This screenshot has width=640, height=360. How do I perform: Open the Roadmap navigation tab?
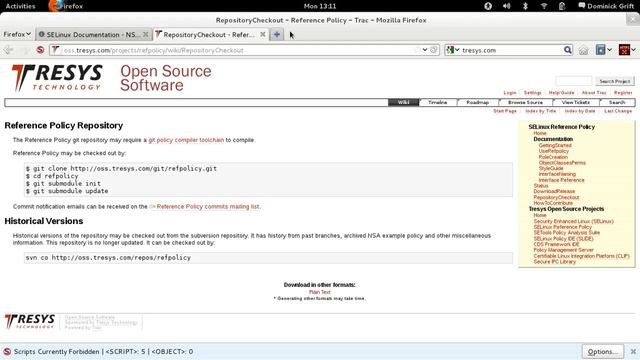tap(478, 102)
